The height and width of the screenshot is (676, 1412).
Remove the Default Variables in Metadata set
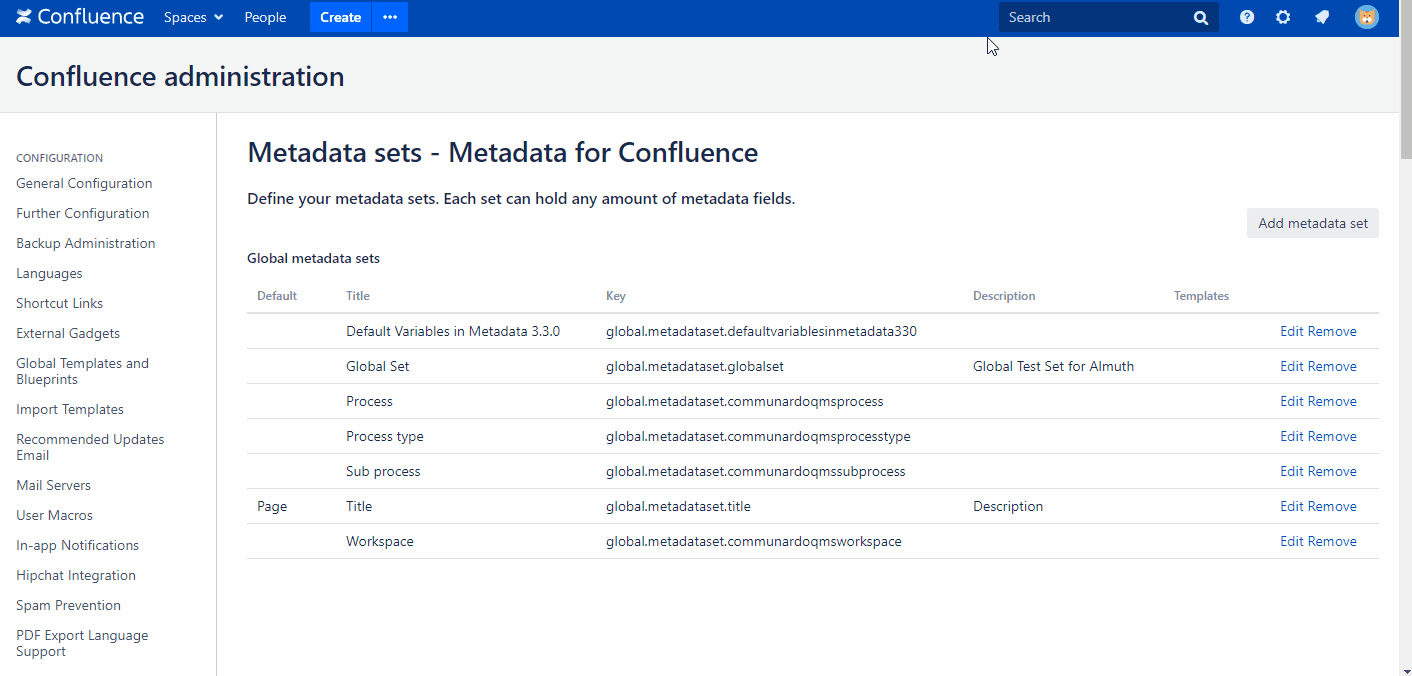(x=1333, y=331)
